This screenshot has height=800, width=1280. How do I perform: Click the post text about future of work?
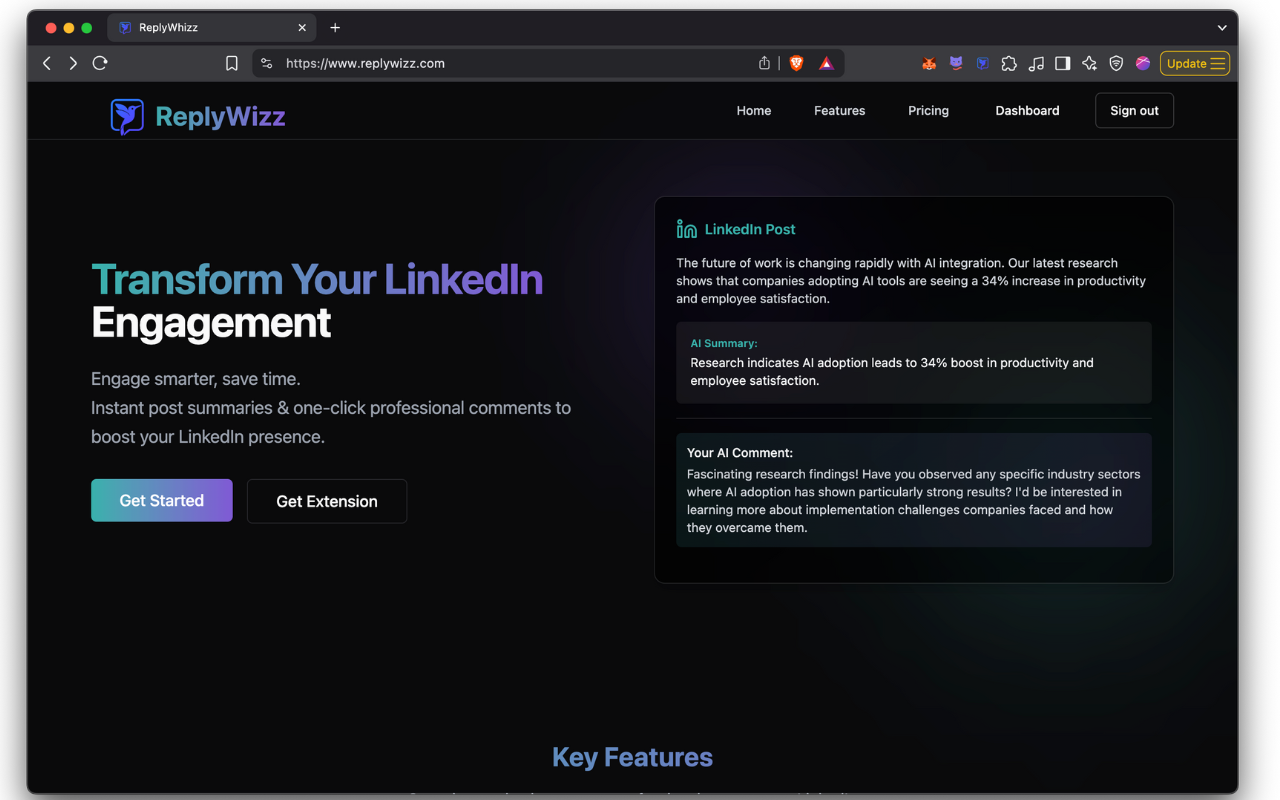click(x=911, y=281)
